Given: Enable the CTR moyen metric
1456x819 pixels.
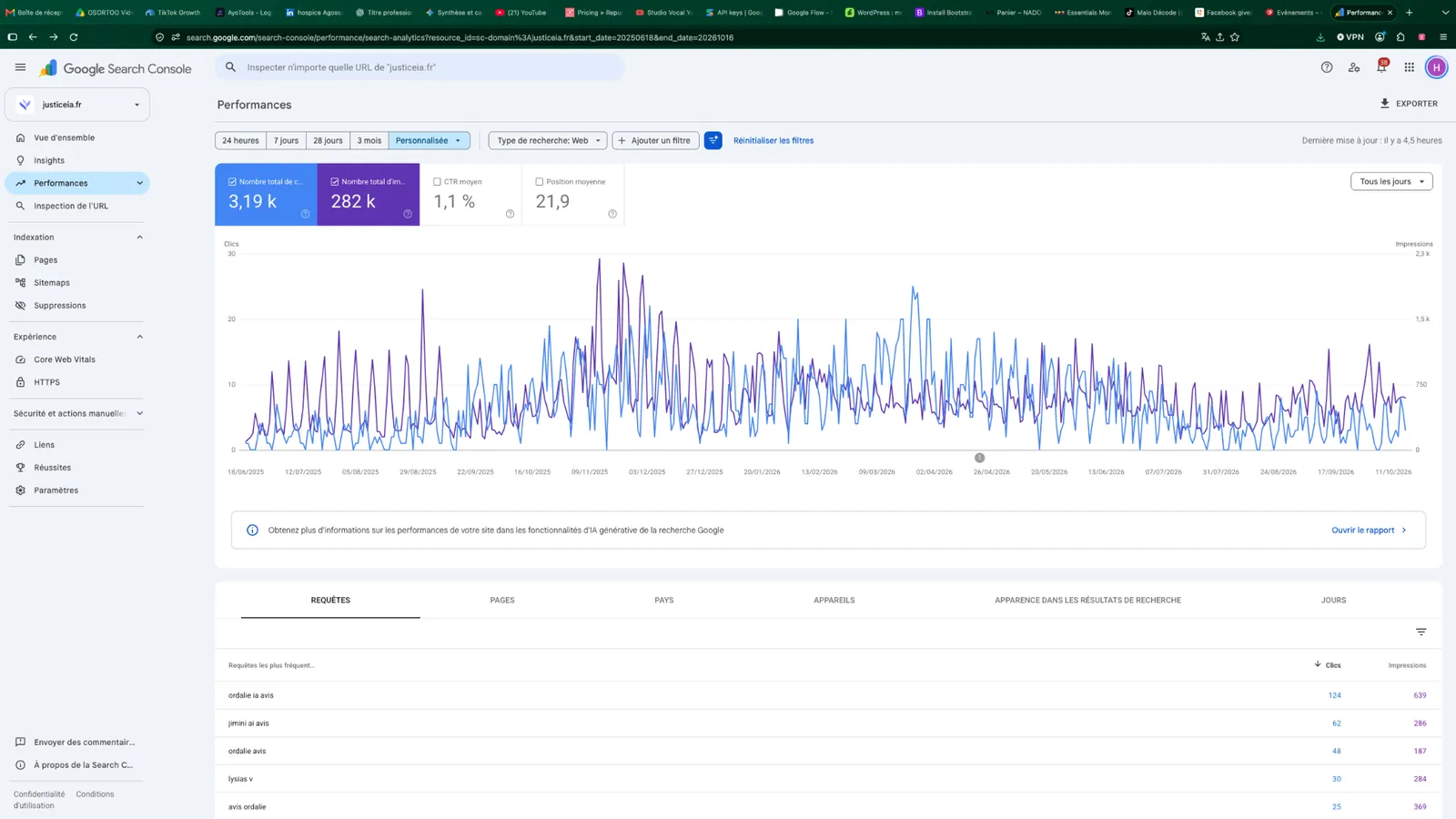Looking at the screenshot, I should [x=470, y=195].
